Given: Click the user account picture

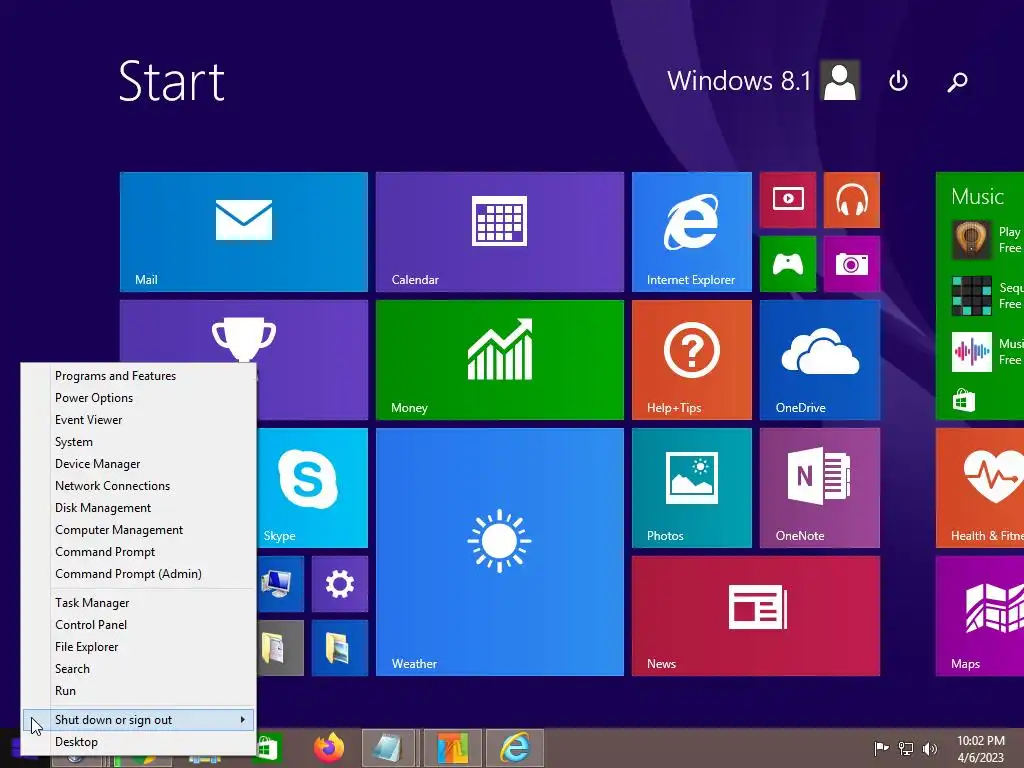Looking at the screenshot, I should 840,81.
